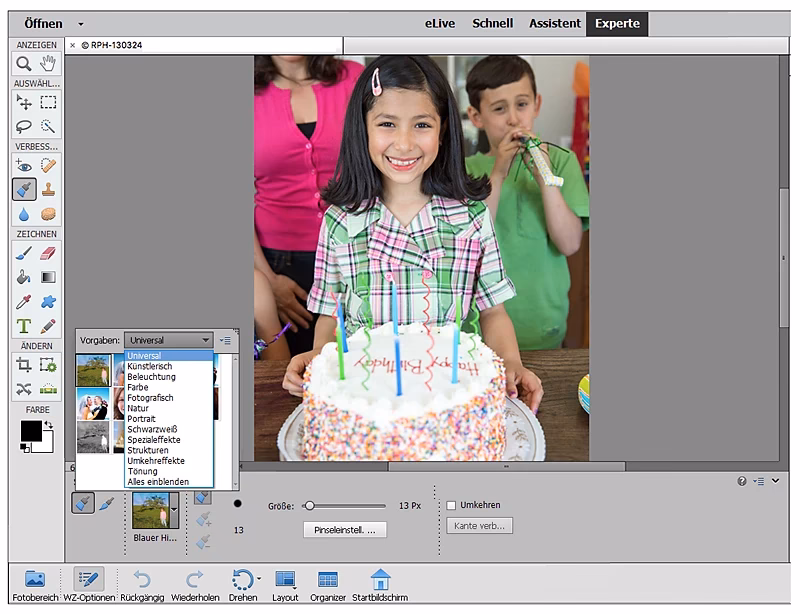800x614 pixels.
Task: Enable the Umkehren checkbox
Action: (452, 505)
